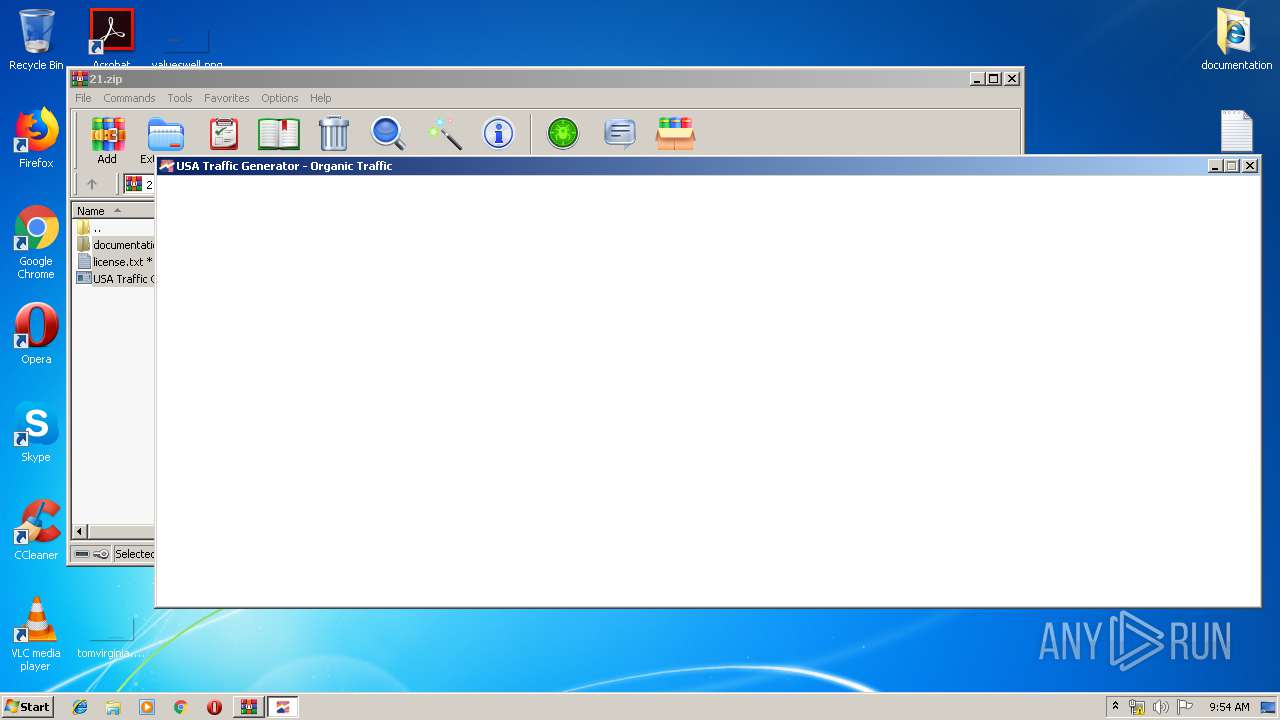Switch to USA Traffic Generator taskbar button
The height and width of the screenshot is (720, 1280).
[283, 707]
